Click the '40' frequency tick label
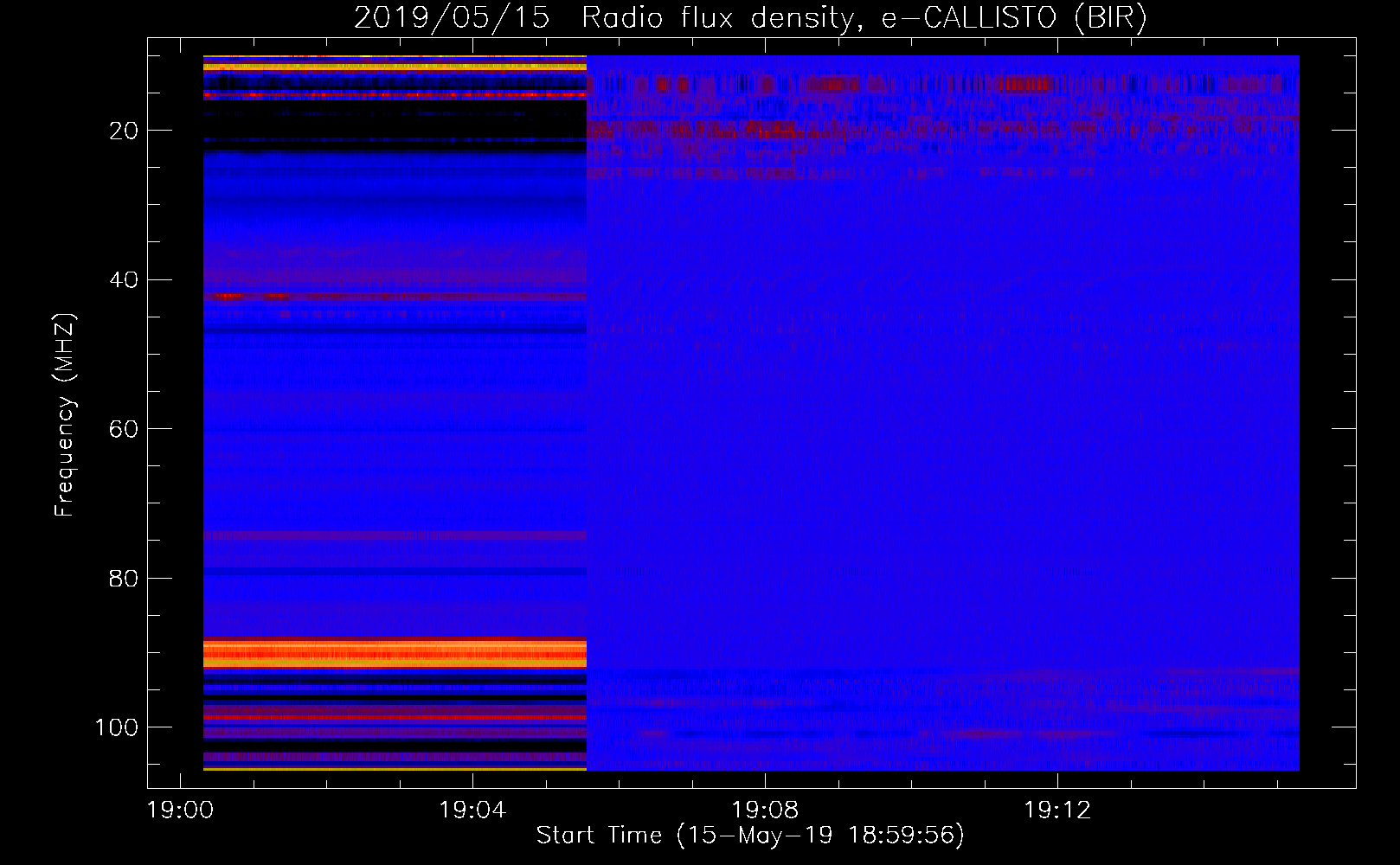This screenshot has height=865, width=1400. click(124, 280)
